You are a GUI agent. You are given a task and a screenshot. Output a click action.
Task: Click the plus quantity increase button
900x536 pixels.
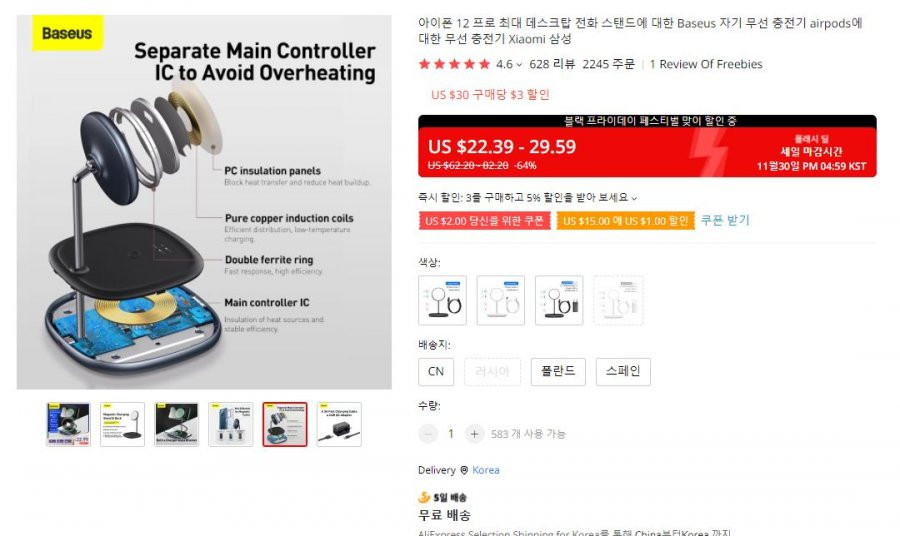[x=474, y=434]
